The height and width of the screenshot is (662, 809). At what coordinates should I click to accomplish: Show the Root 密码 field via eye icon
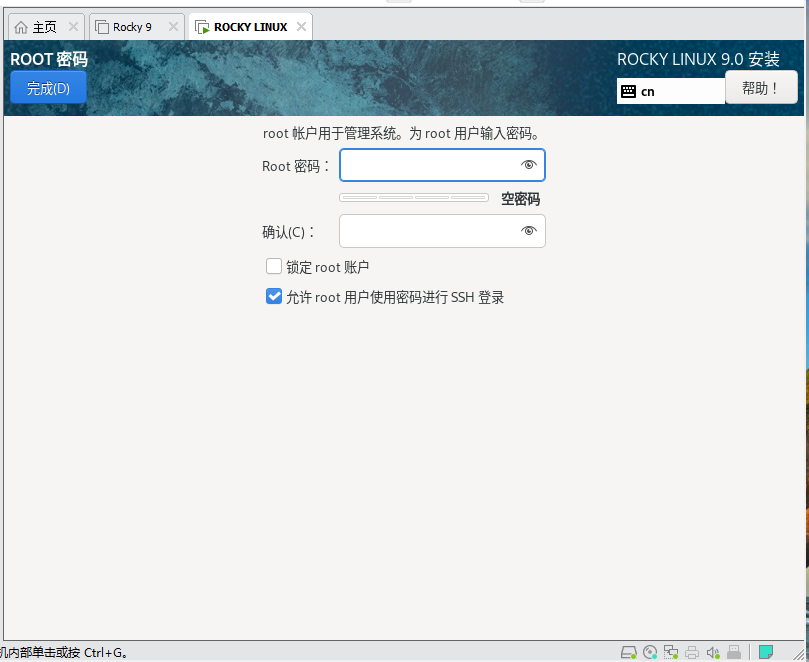528,165
